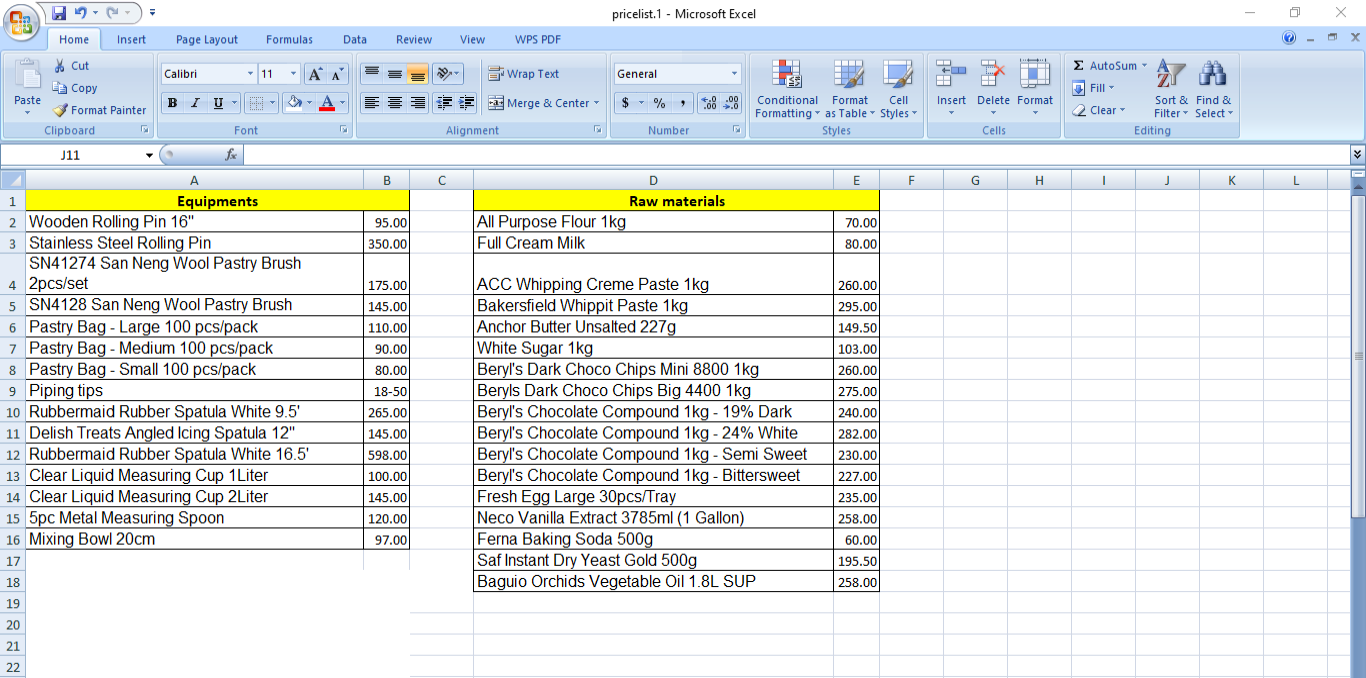
Task: Apply Comma Style number format
Action: 682,103
